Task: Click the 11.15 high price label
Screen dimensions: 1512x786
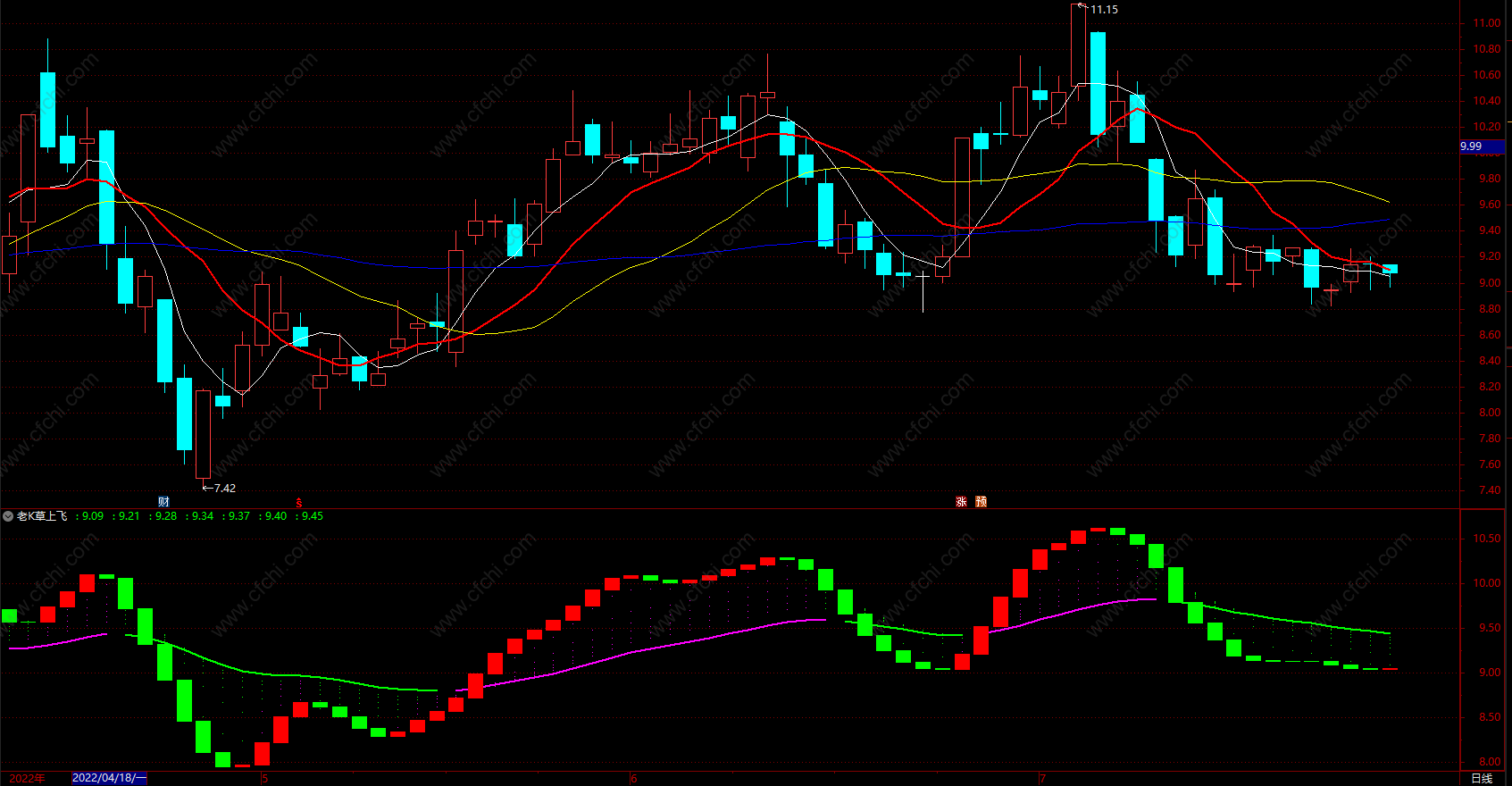Action: 1104,10
